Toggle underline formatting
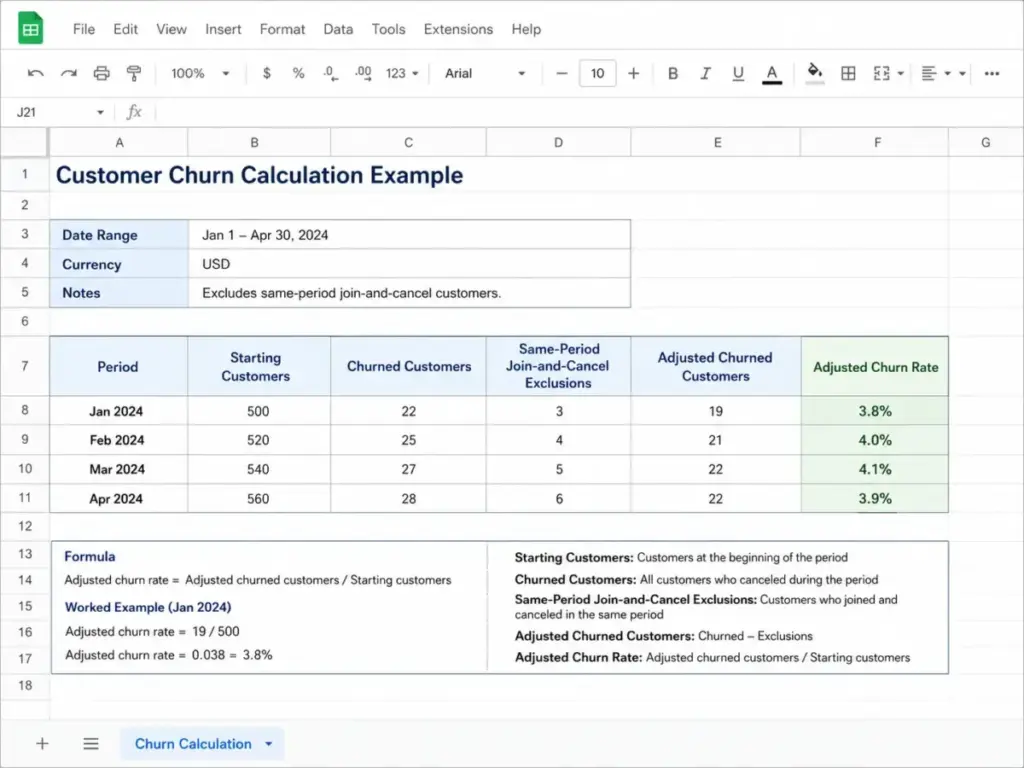The image size is (1024, 768). click(x=738, y=73)
